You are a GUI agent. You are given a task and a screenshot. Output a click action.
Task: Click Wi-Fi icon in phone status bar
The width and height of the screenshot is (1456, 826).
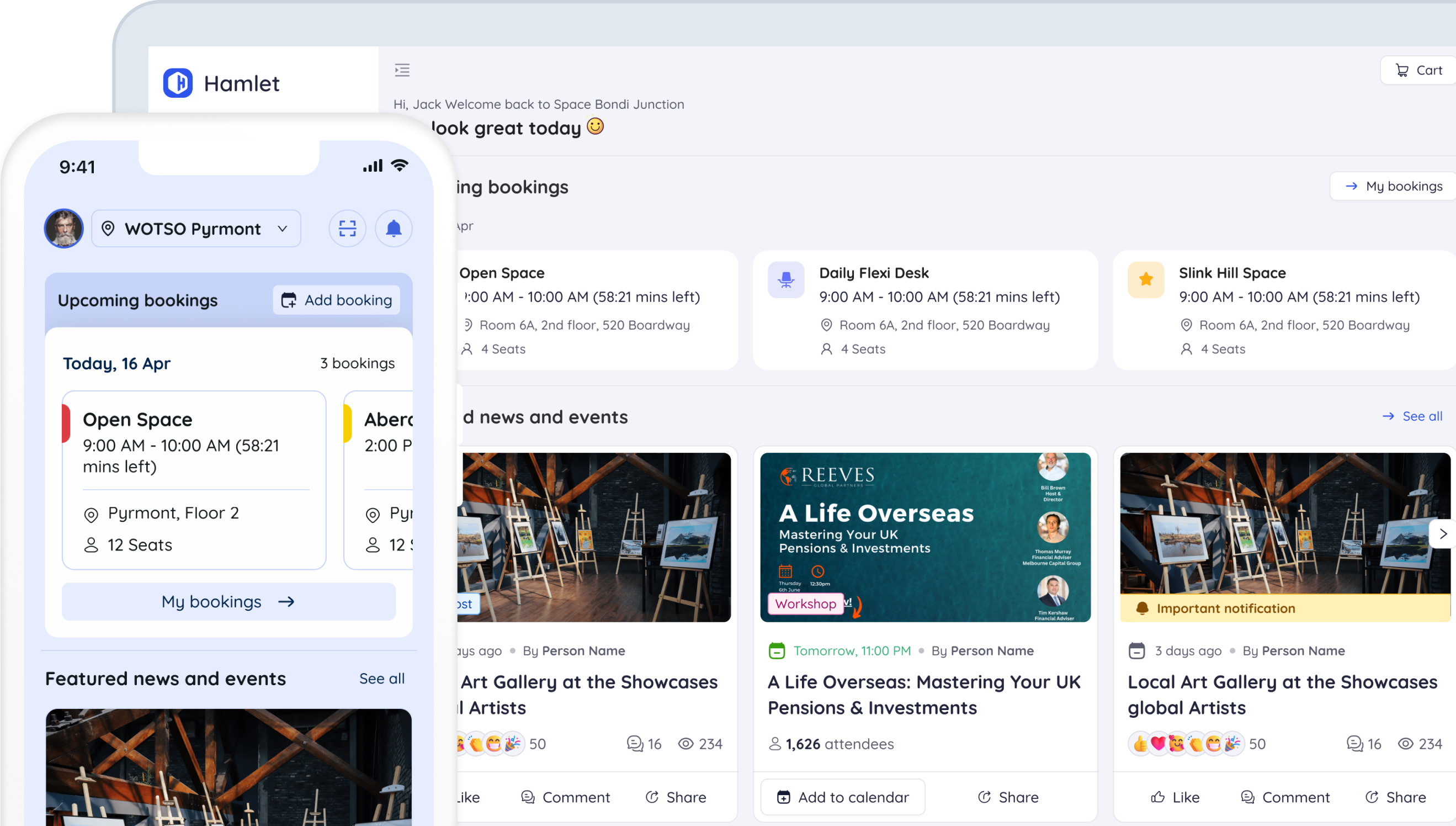point(400,166)
